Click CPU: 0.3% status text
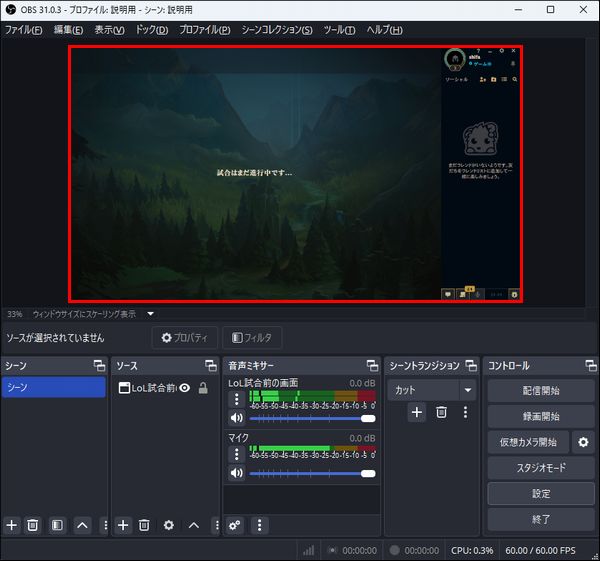Image resolution: width=600 pixels, height=561 pixels. (x=472, y=550)
